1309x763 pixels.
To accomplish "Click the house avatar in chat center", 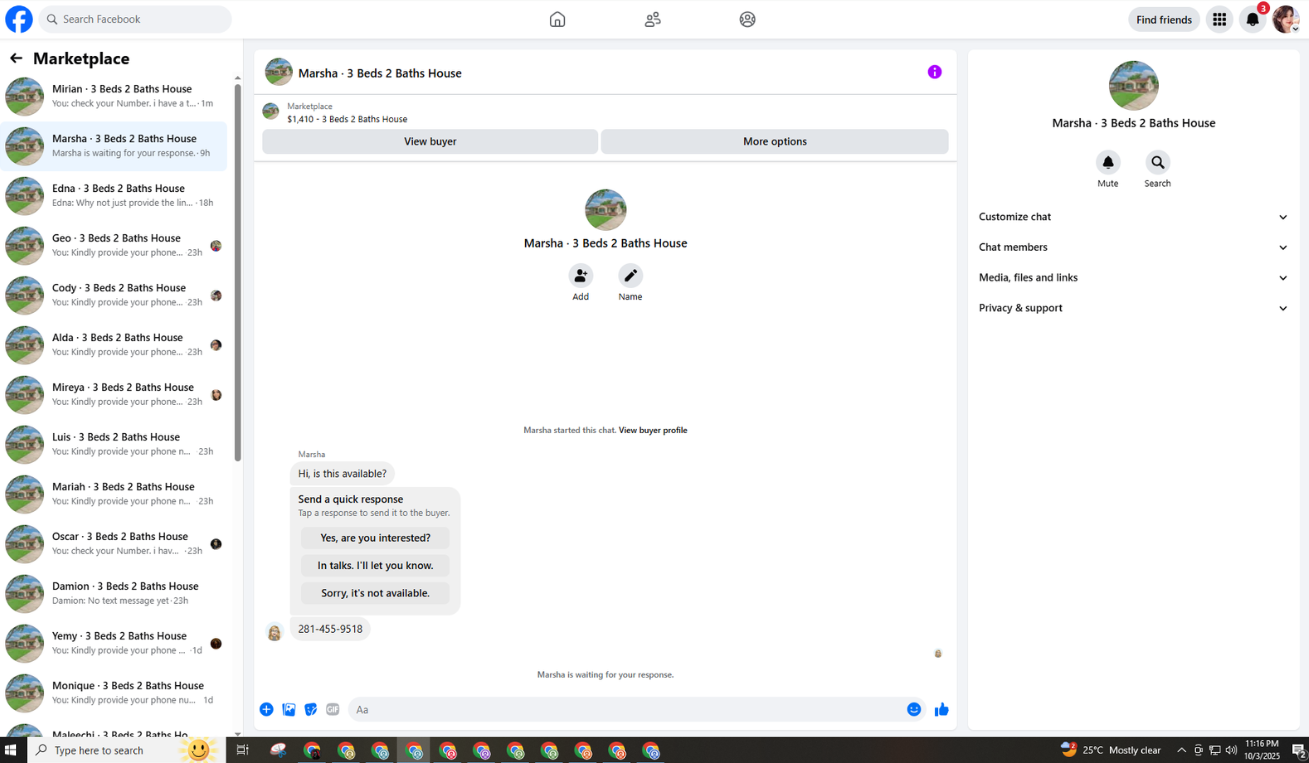I will [x=605, y=210].
